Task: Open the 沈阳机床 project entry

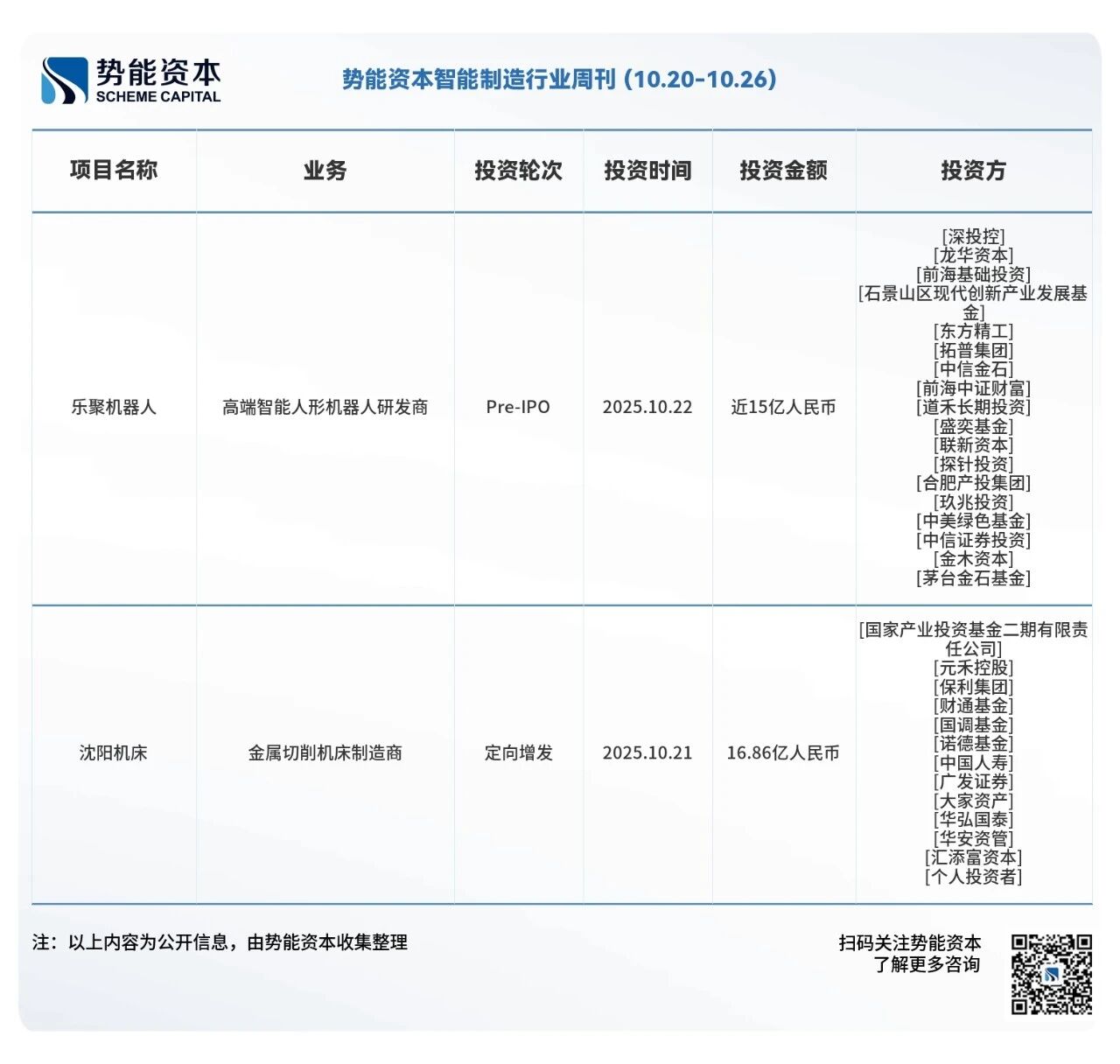Action: coord(114,752)
